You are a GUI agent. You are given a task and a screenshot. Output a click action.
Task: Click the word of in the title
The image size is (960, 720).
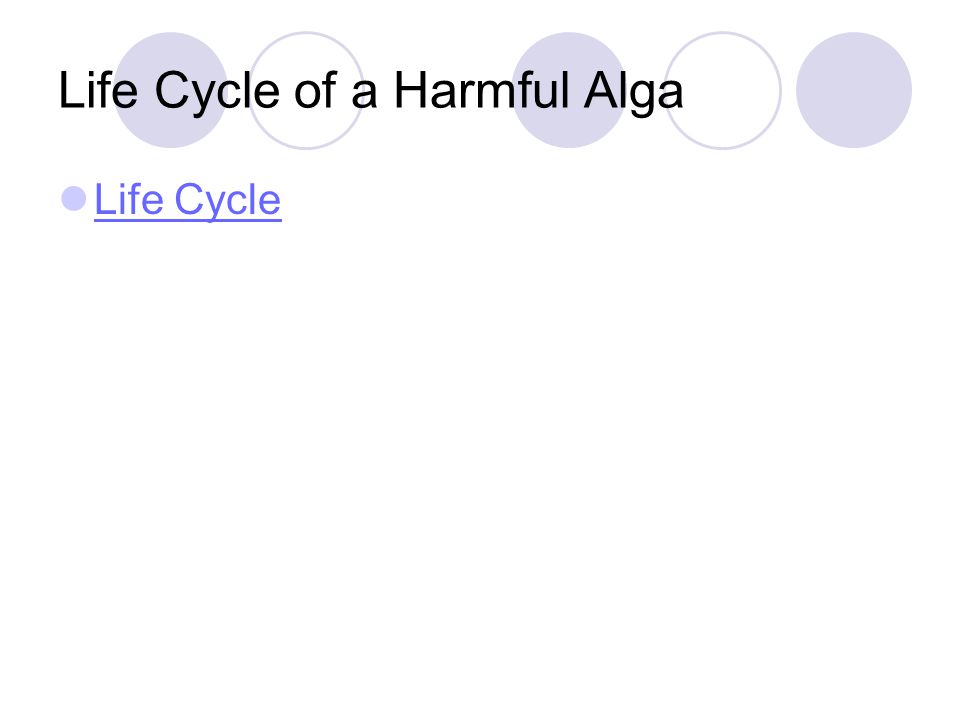316,89
